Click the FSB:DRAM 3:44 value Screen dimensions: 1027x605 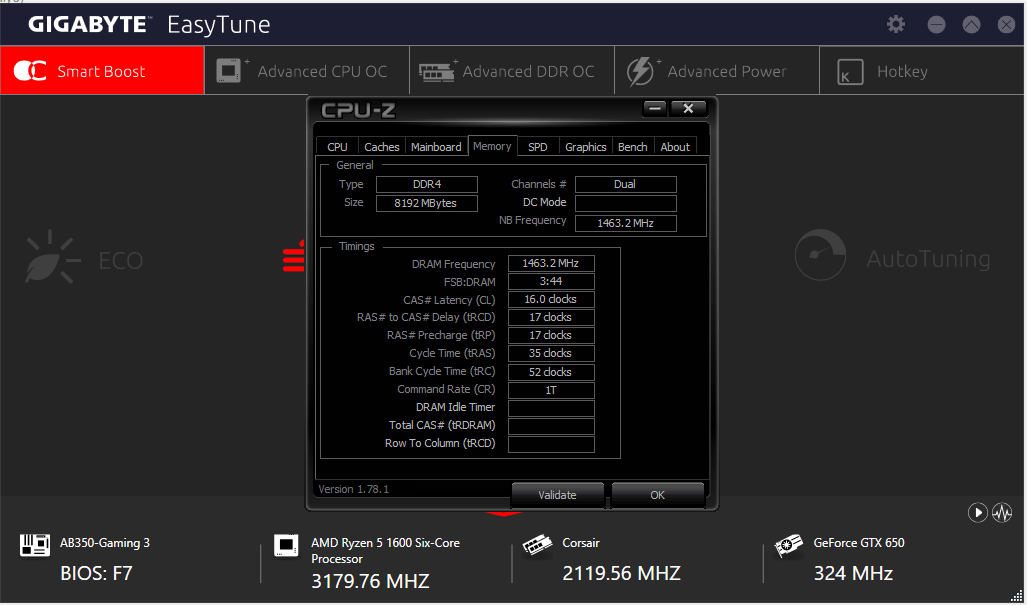tap(551, 281)
